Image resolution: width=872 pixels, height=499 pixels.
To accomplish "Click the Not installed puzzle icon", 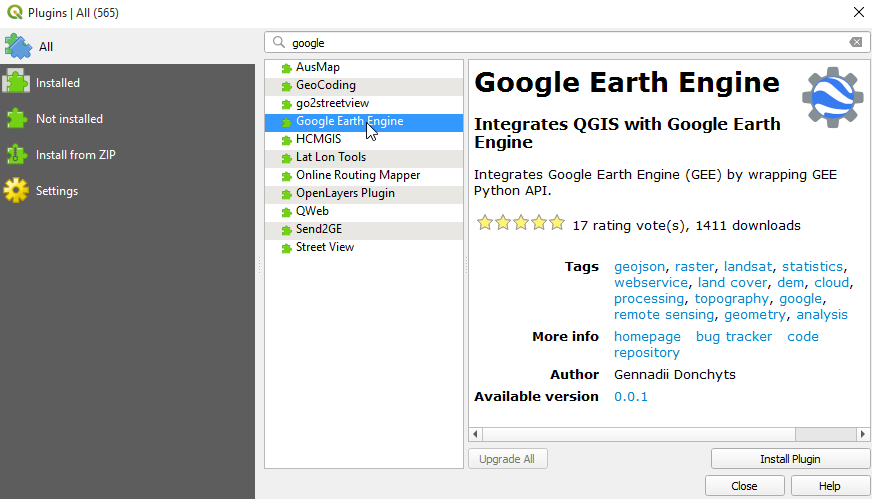I will (16, 118).
